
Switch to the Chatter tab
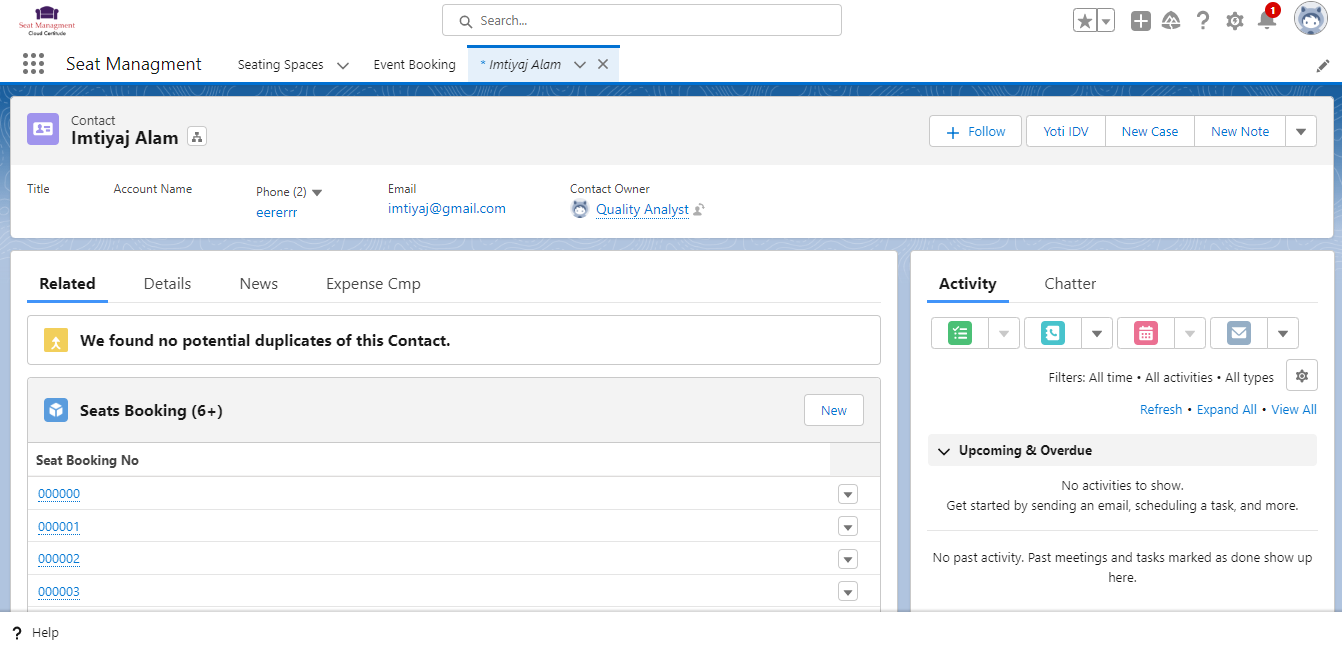click(1070, 284)
